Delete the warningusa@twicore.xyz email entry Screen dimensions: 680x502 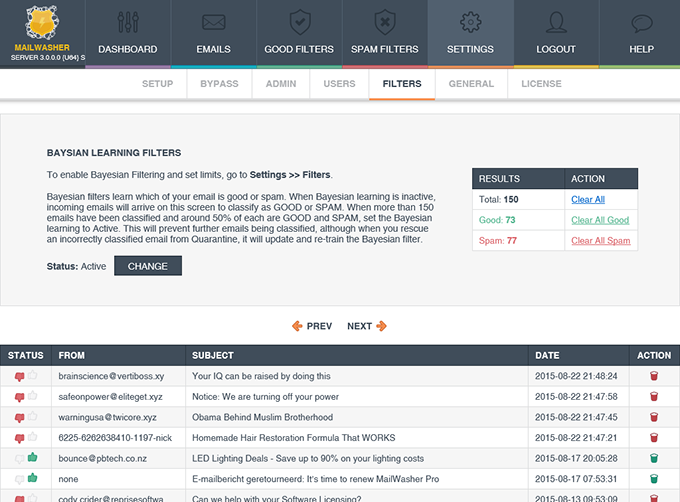(x=654, y=417)
